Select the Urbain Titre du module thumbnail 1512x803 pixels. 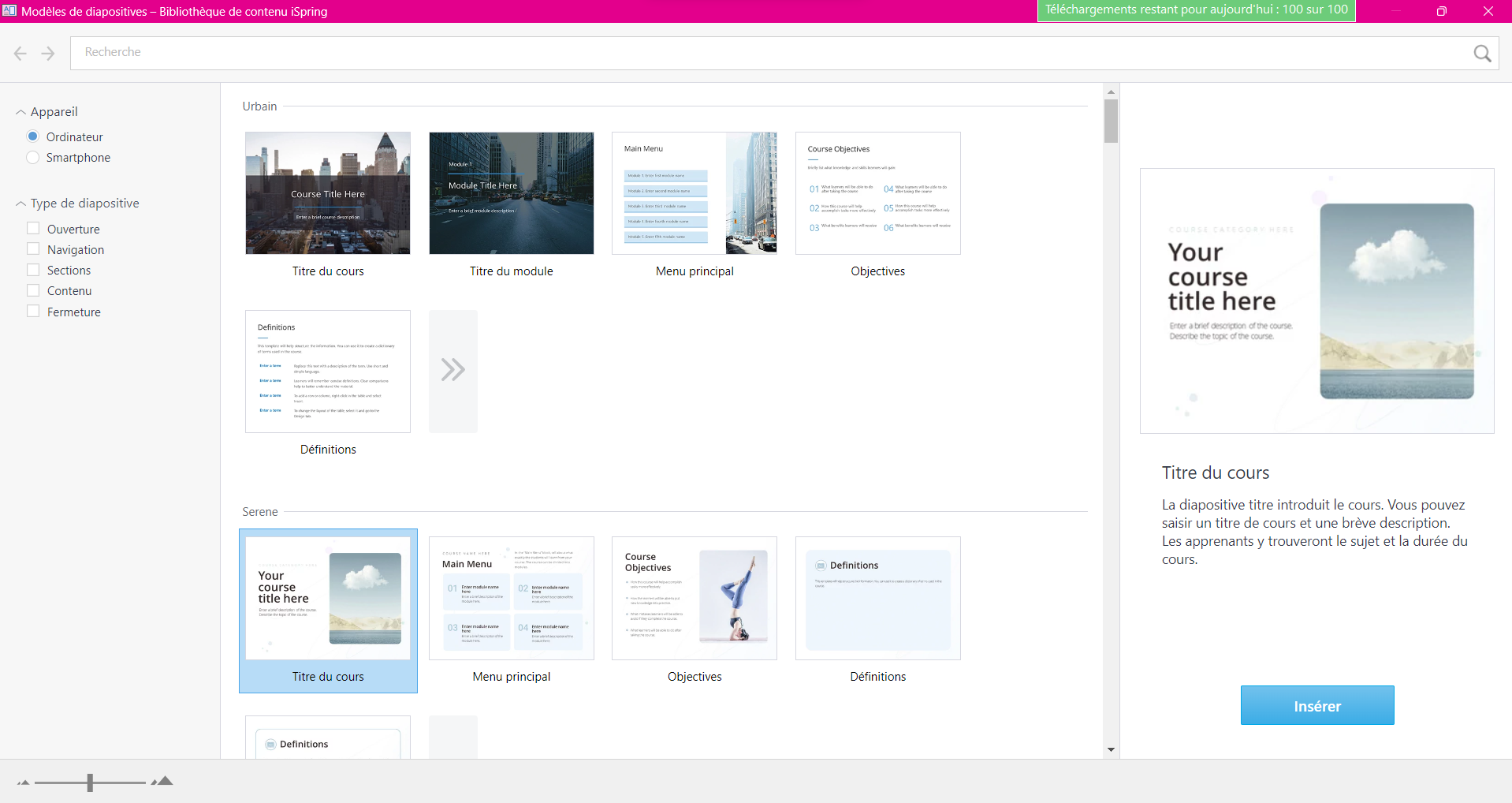click(x=511, y=193)
